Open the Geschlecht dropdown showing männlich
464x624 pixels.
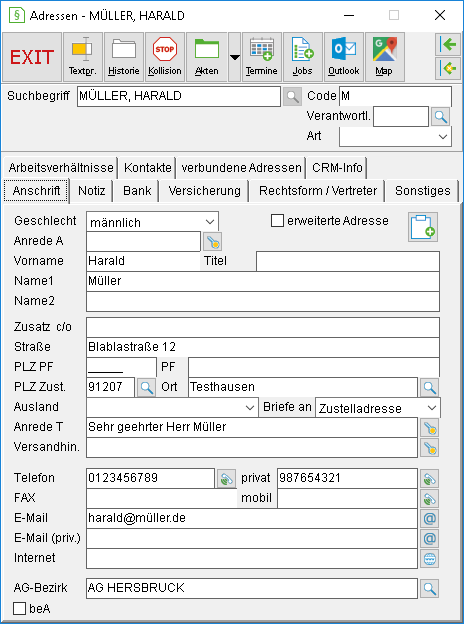click(152, 222)
